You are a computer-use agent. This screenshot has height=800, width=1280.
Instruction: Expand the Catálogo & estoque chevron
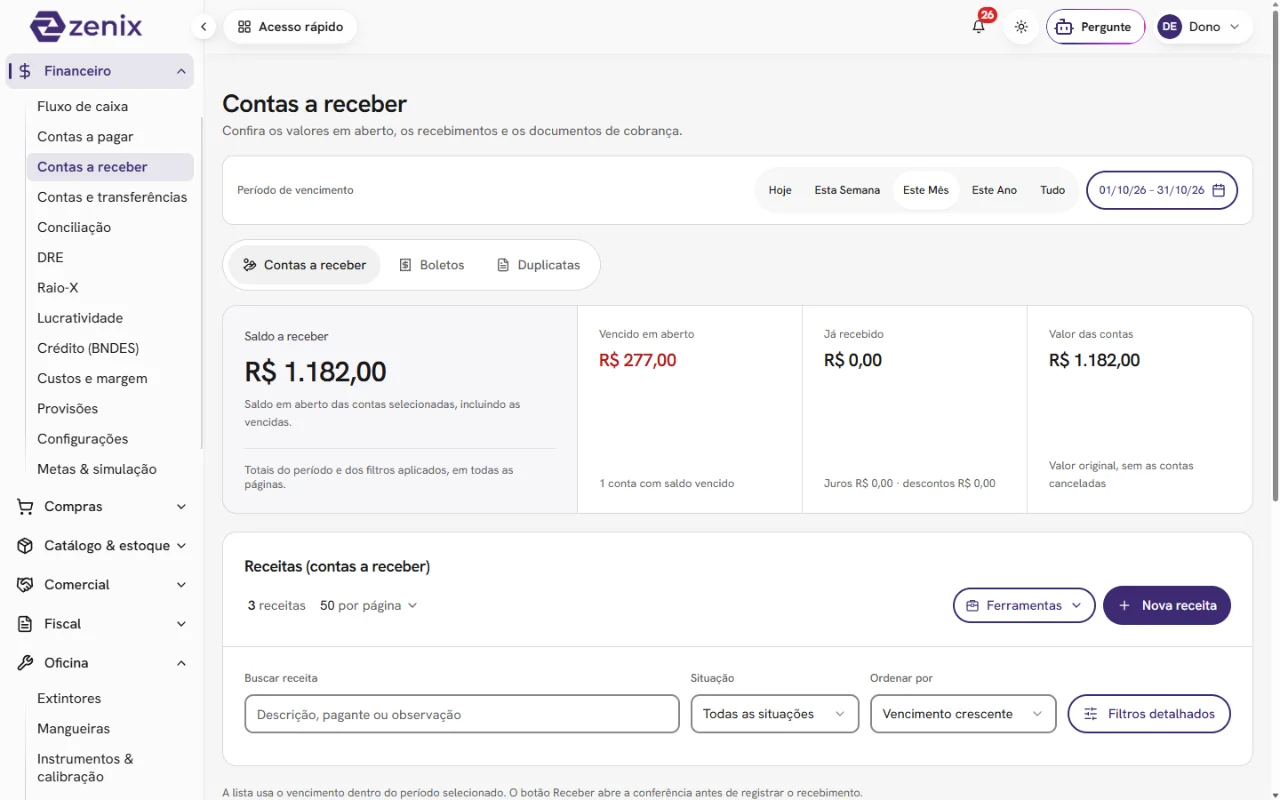[181, 546]
